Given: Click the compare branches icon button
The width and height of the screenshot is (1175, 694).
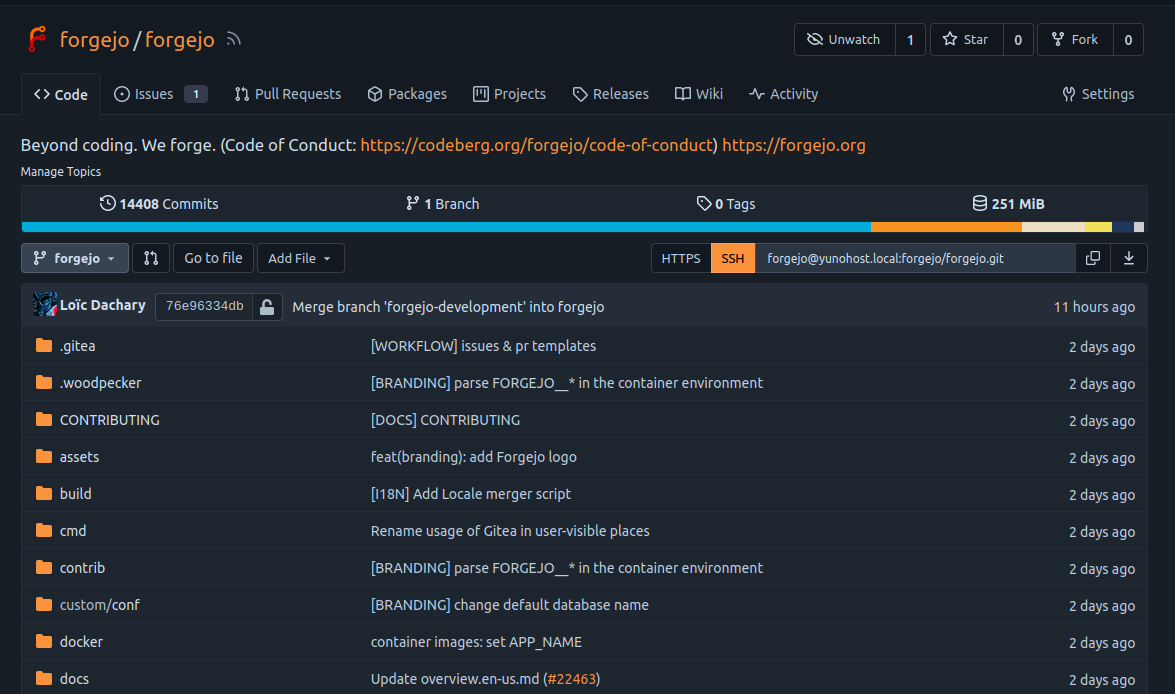Looking at the screenshot, I should click(x=151, y=258).
